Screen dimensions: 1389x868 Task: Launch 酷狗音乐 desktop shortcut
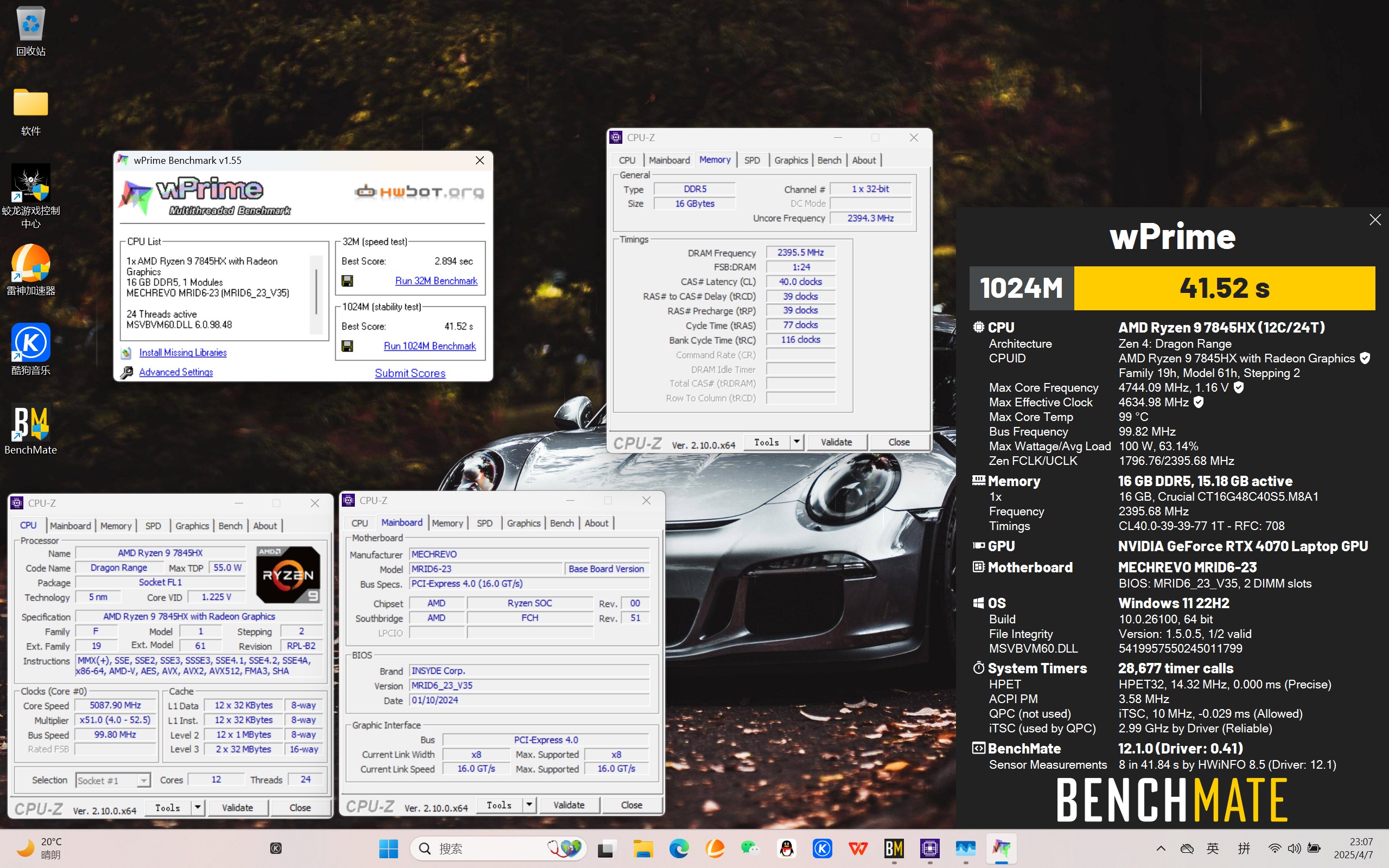pos(30,349)
